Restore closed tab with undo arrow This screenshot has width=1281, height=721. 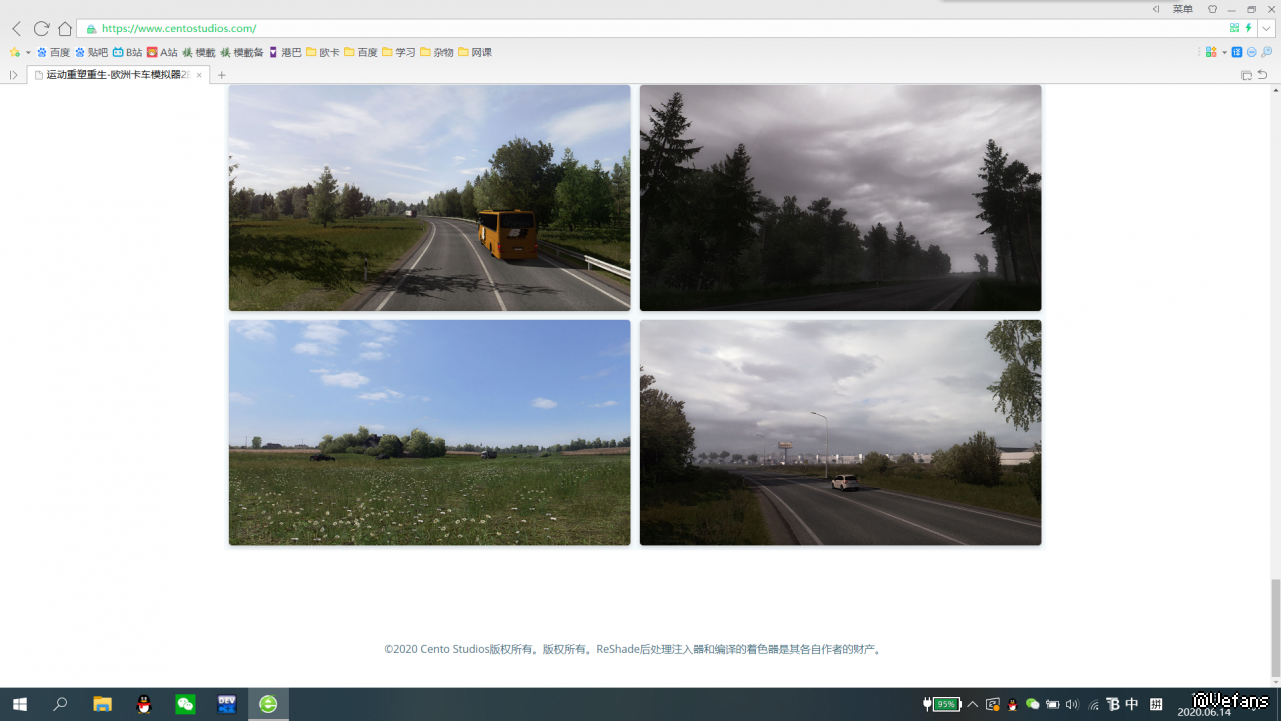coord(1262,75)
